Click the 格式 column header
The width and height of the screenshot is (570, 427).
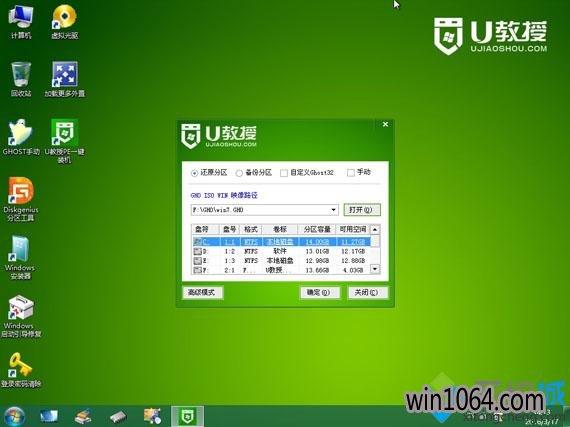(x=251, y=229)
